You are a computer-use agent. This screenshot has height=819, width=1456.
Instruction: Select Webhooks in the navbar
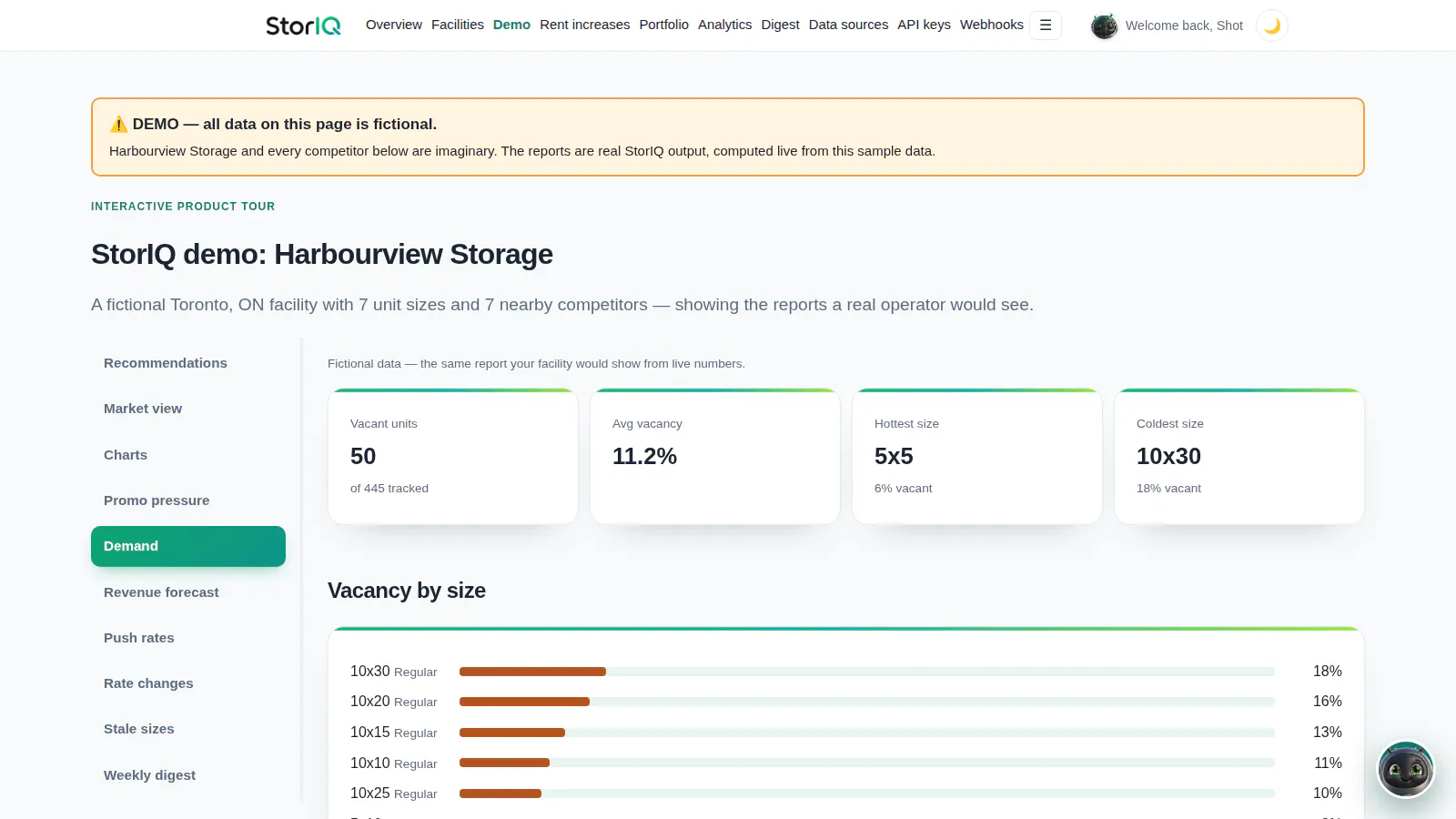tap(992, 25)
